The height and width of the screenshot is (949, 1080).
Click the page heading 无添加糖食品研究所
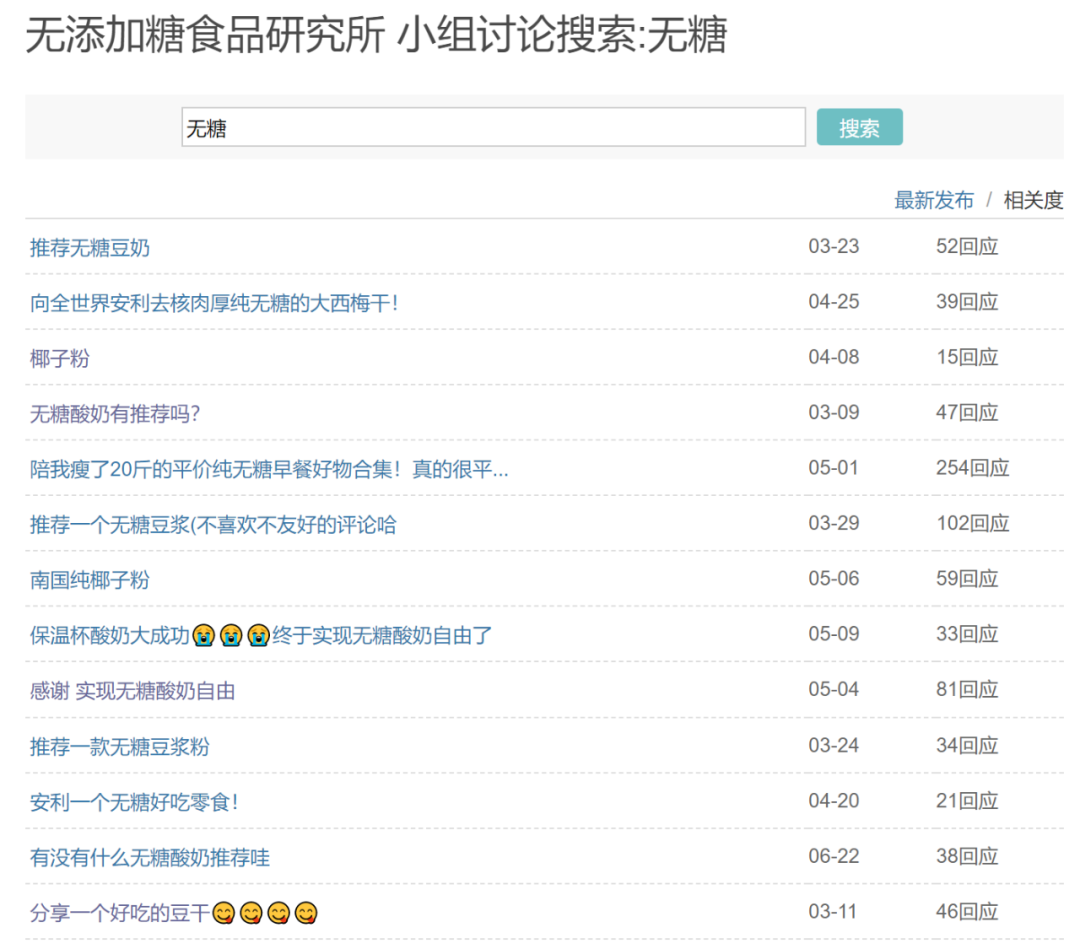204,37
